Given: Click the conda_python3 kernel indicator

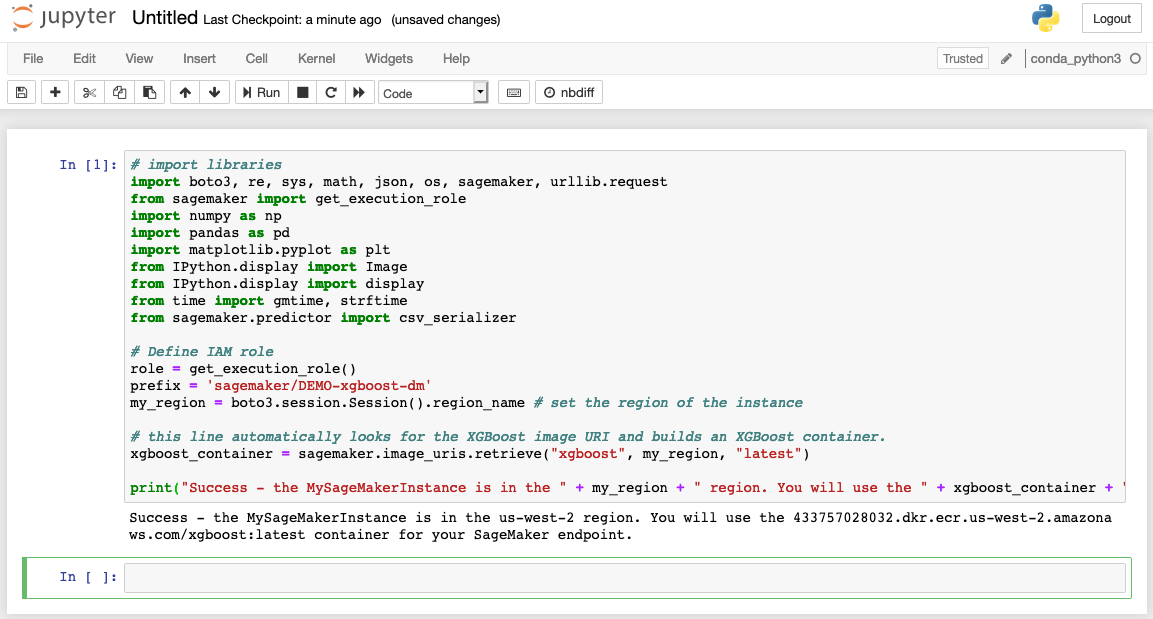Looking at the screenshot, I should coord(1077,58).
